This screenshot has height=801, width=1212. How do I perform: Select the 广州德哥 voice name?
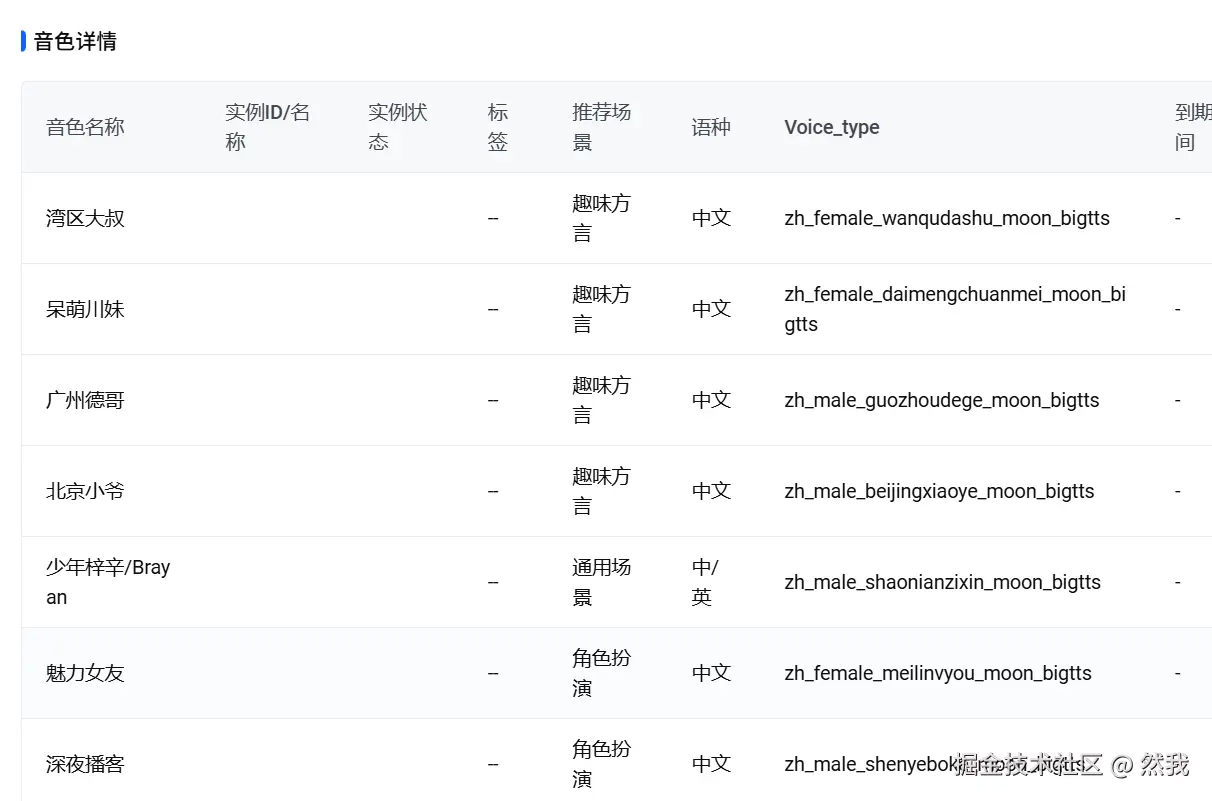(x=85, y=400)
